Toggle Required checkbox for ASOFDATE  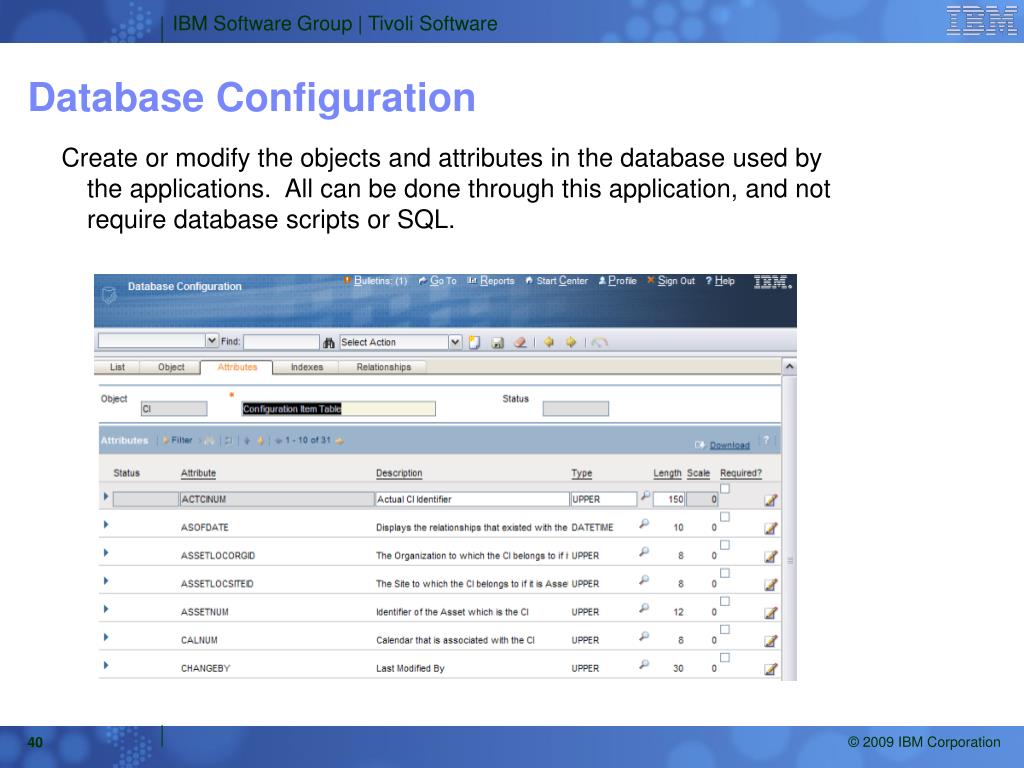click(x=725, y=517)
